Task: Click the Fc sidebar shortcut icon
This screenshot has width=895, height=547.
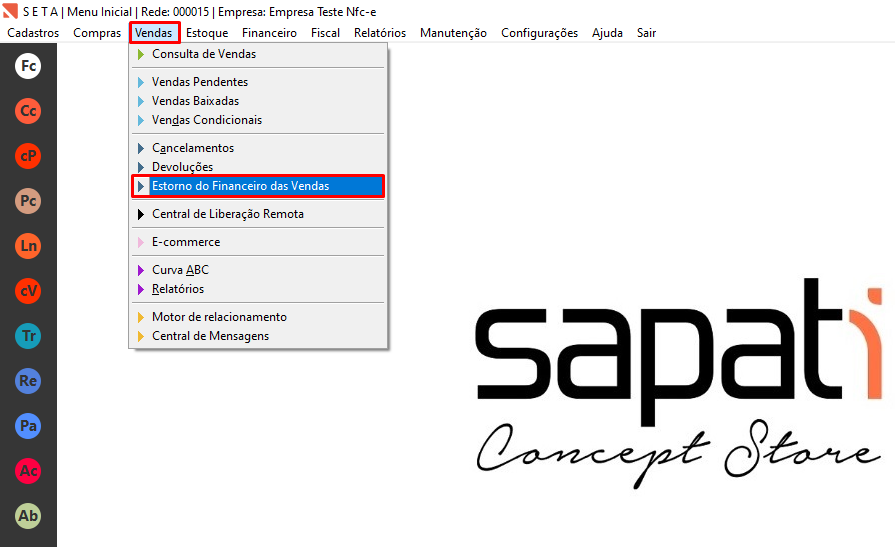Action: coord(28,66)
